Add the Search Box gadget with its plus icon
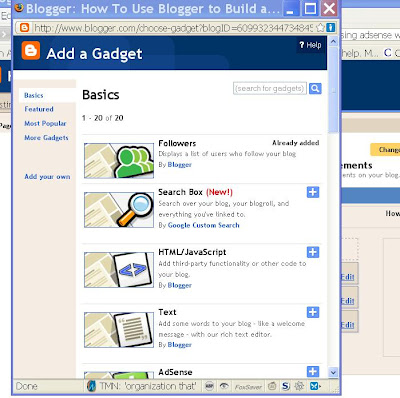This screenshot has height=398, width=400. coord(313,192)
